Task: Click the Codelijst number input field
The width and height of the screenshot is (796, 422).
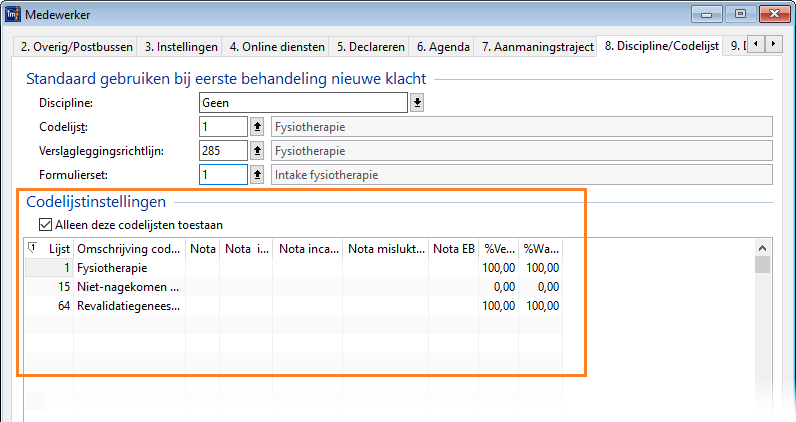Action: click(223, 126)
